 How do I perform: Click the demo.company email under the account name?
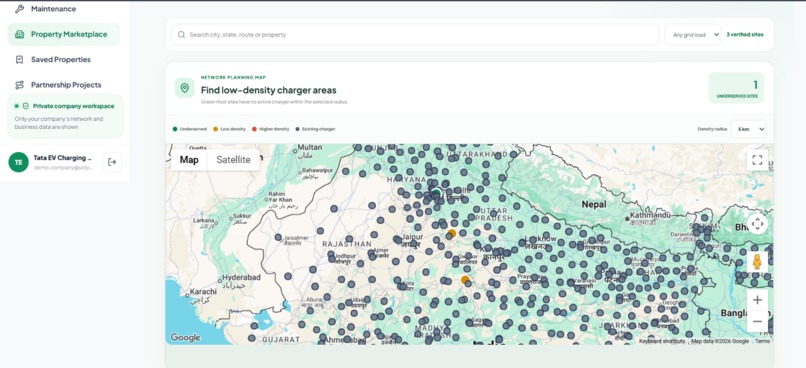[62, 168]
